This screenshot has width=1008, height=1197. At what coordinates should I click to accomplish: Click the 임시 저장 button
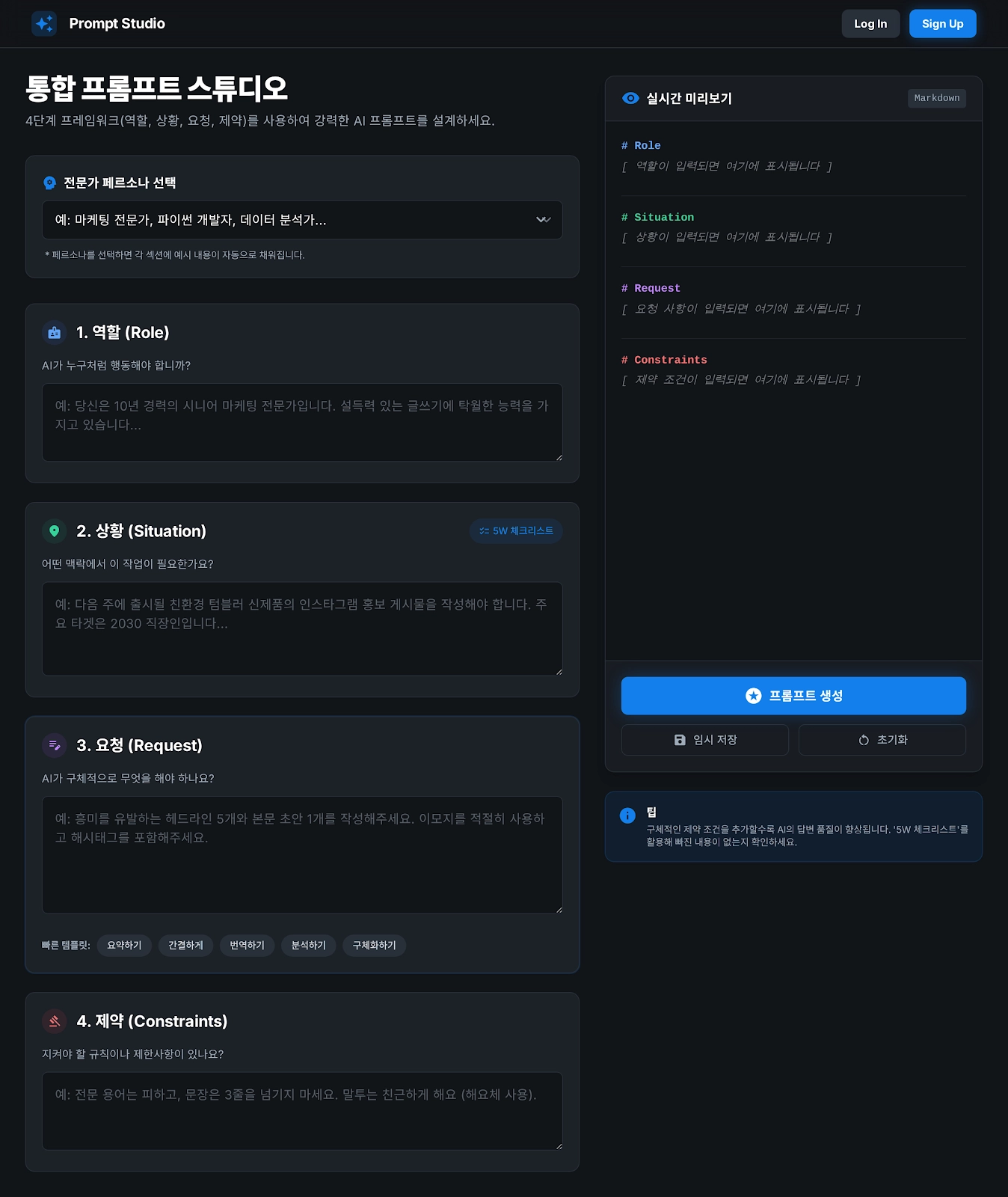pyautogui.click(x=705, y=740)
